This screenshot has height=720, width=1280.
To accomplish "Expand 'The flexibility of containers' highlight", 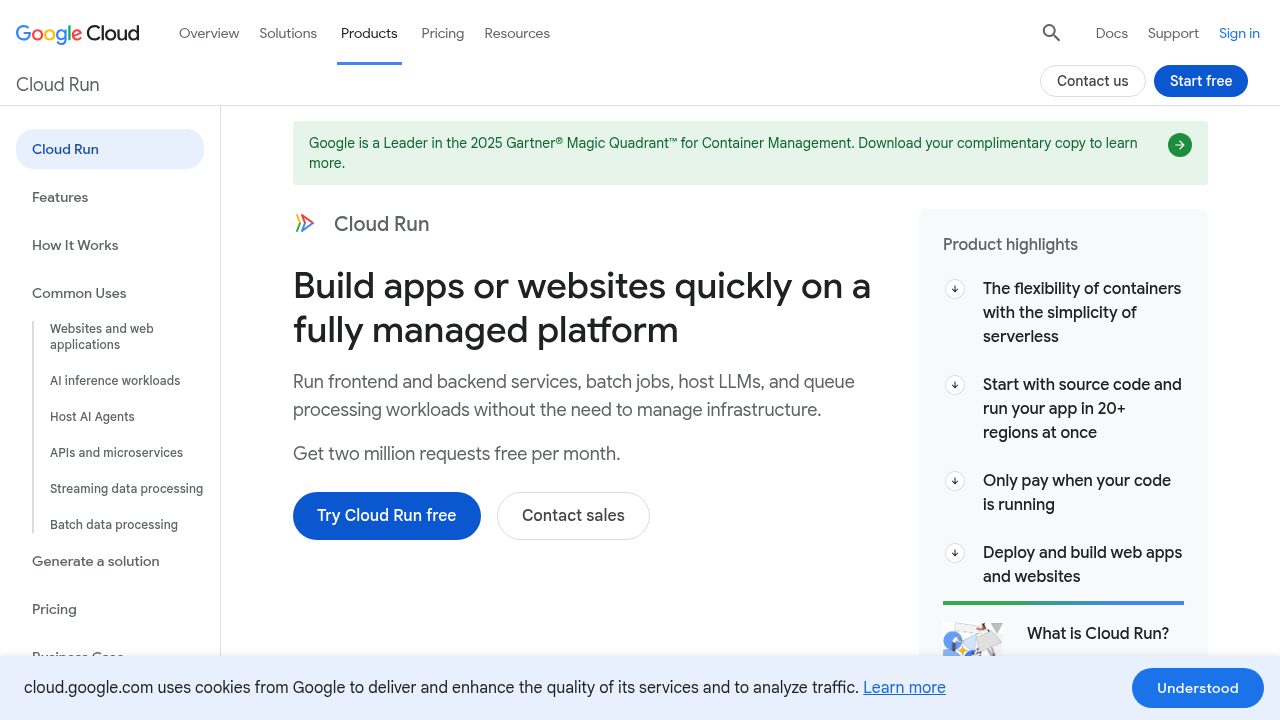I will pos(955,289).
